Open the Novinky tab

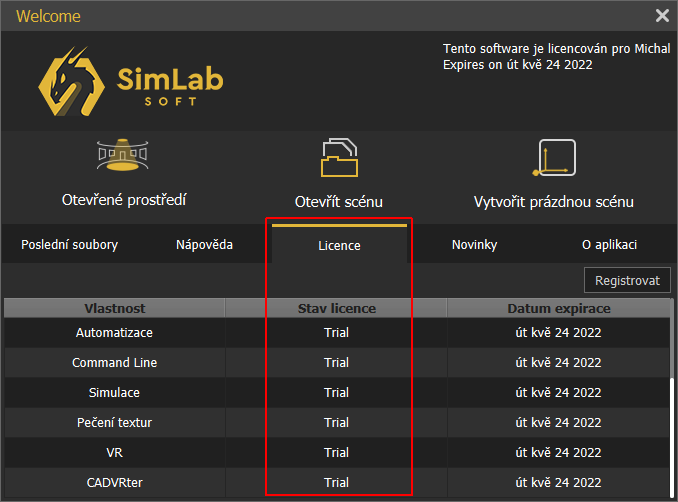(474, 245)
